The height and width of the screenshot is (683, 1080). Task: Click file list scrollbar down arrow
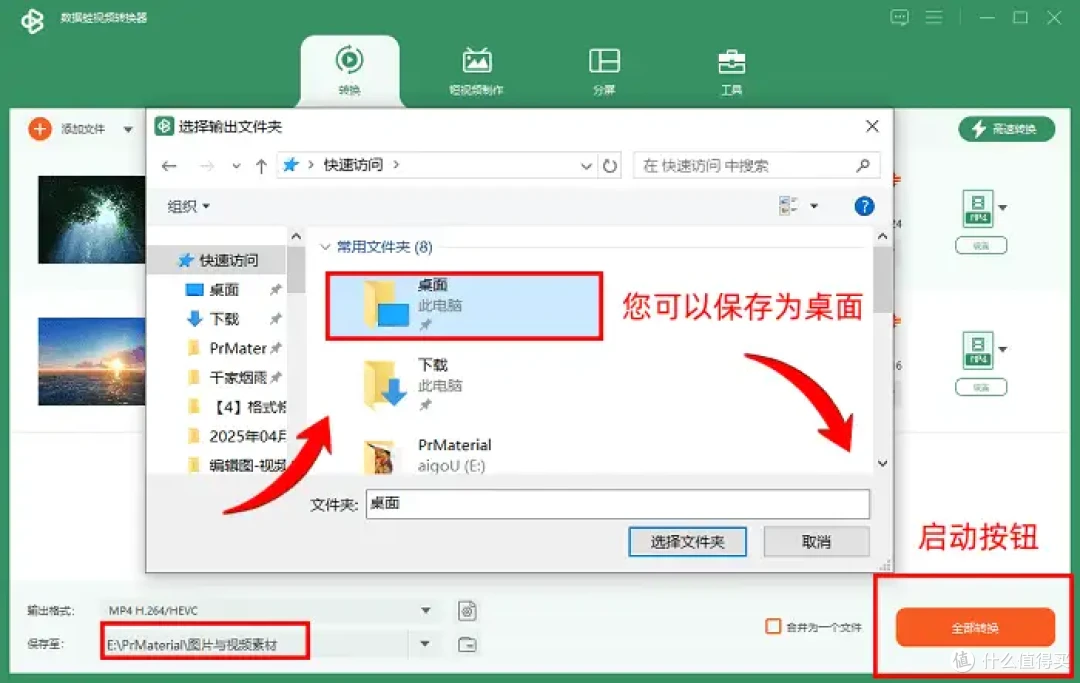point(882,463)
